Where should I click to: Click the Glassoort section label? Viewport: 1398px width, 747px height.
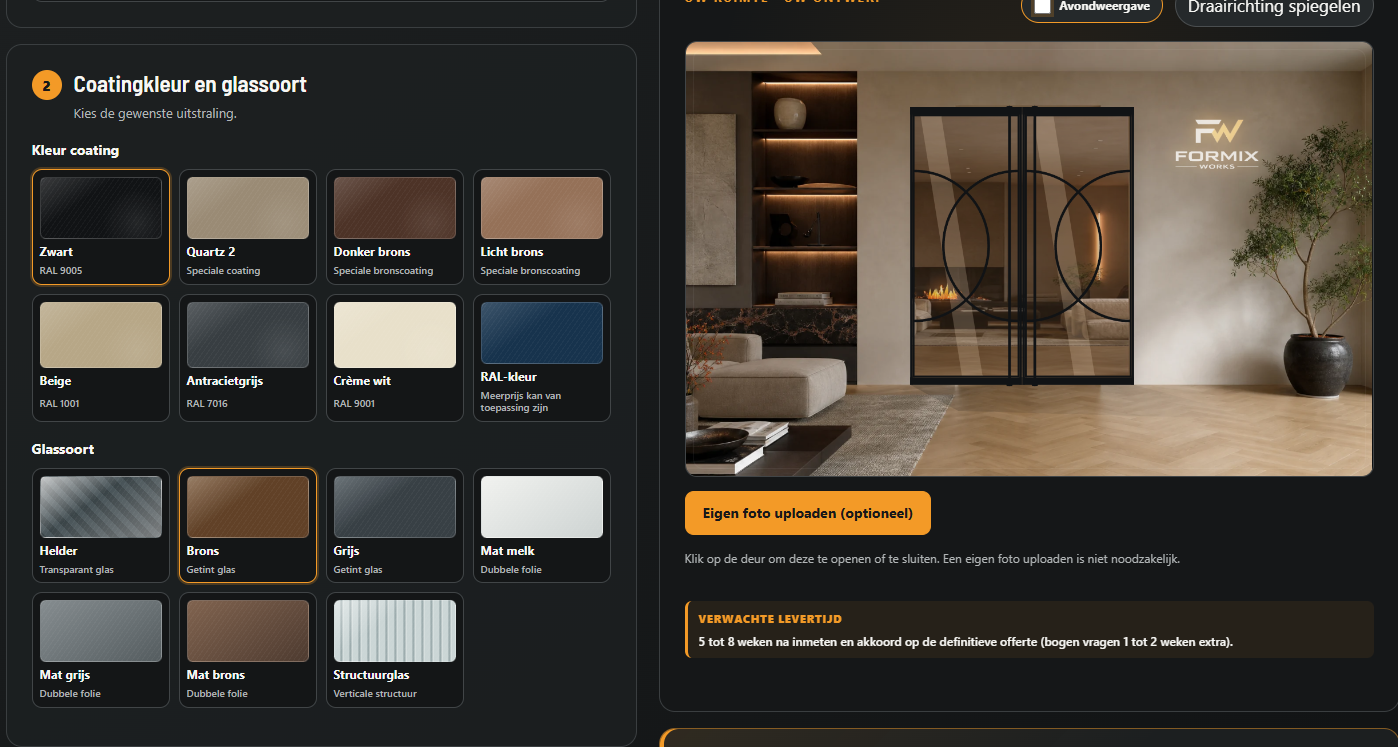63,449
